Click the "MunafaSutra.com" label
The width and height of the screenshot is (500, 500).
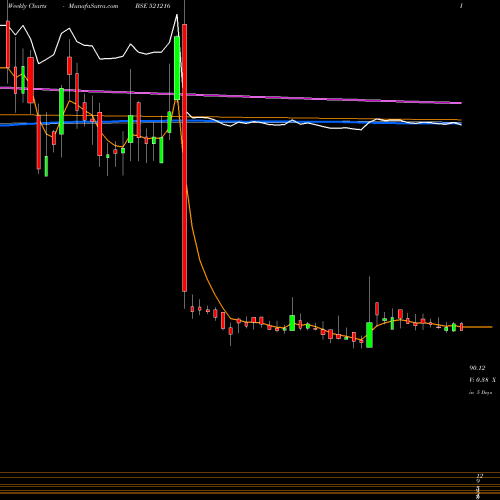93,6
